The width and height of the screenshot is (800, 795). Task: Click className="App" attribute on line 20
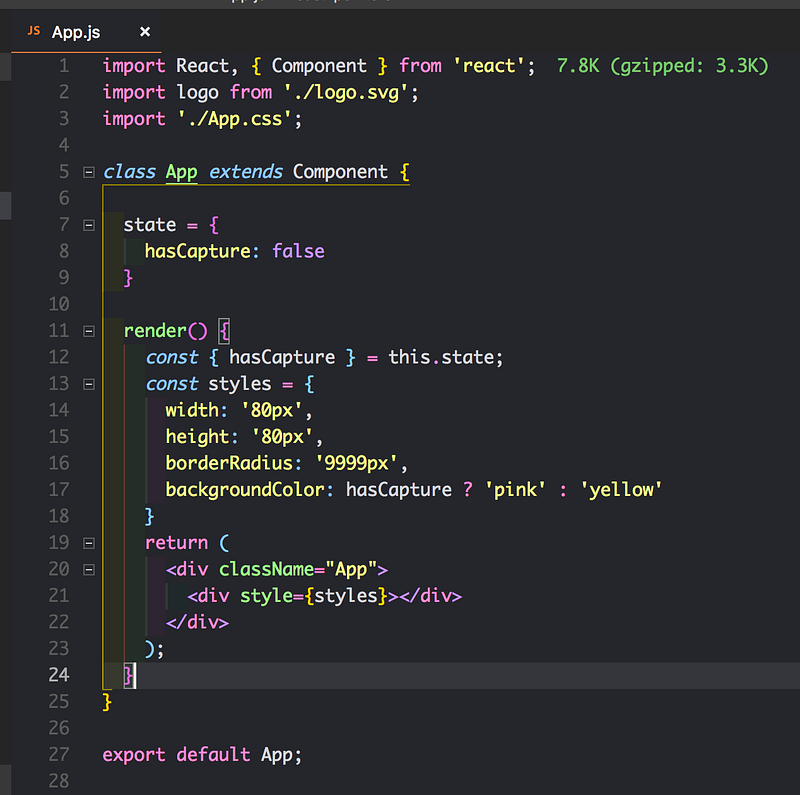pyautogui.click(x=298, y=569)
